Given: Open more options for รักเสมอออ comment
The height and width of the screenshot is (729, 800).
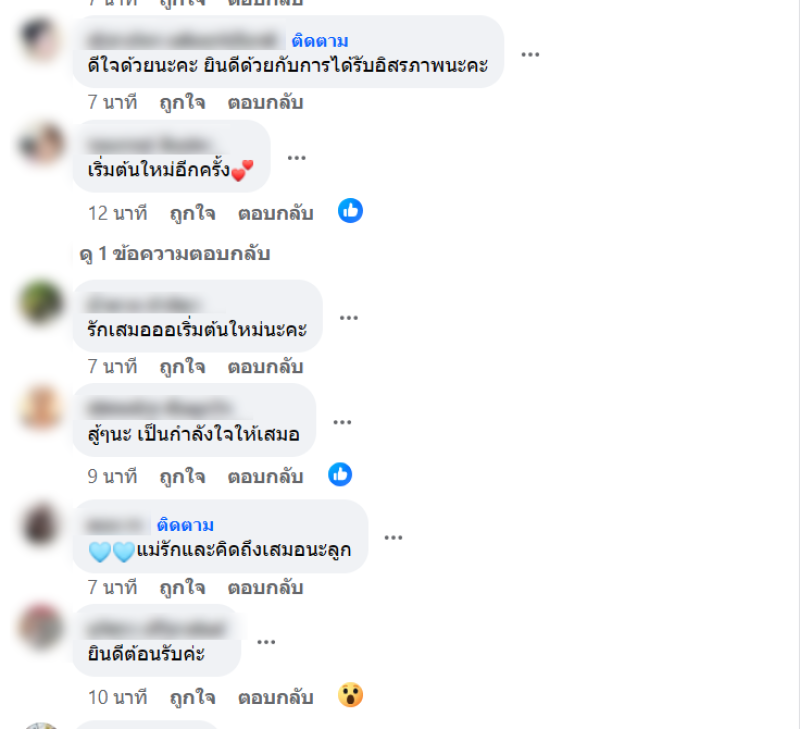Looking at the screenshot, I should click(x=348, y=318).
